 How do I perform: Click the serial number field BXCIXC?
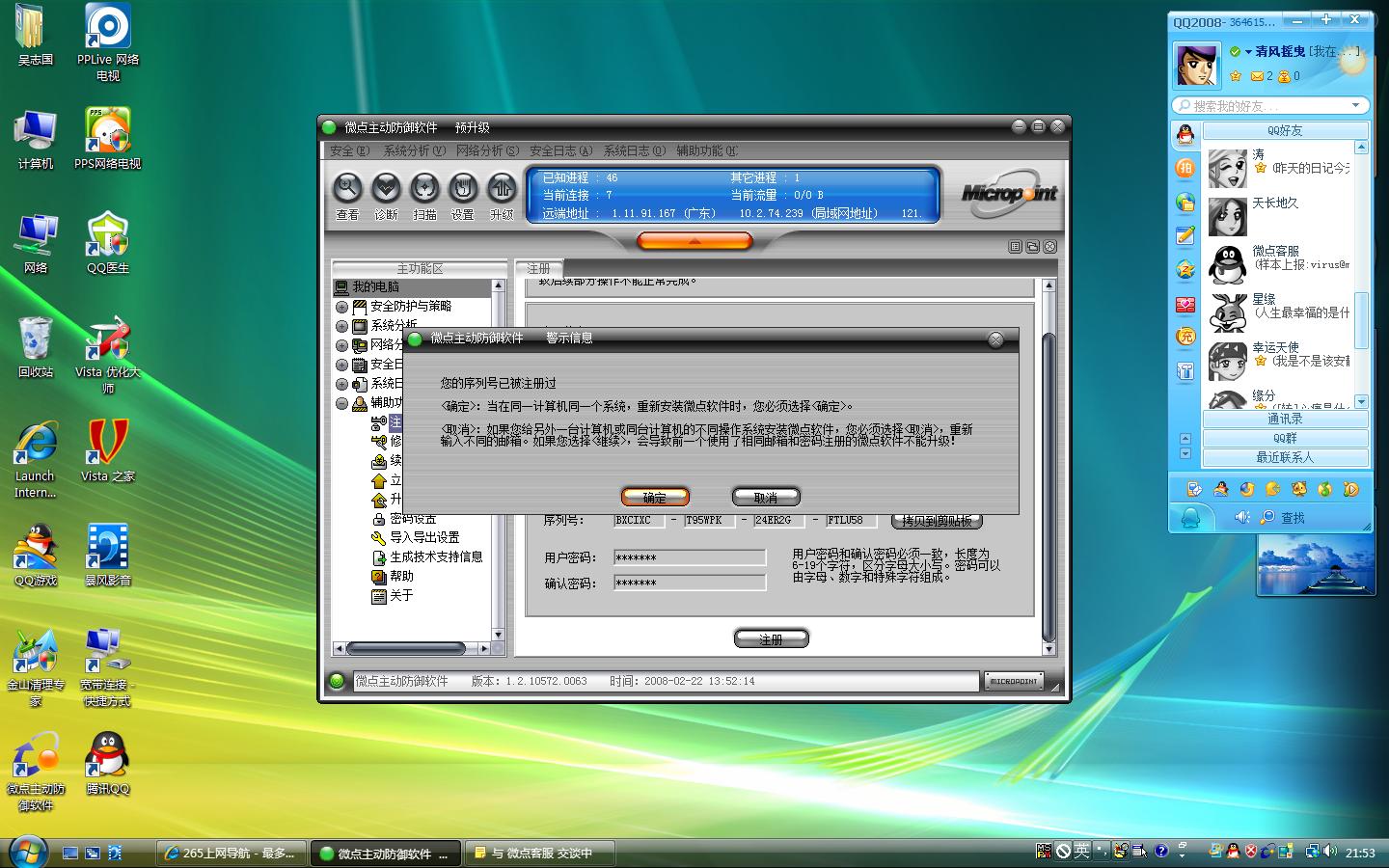[x=639, y=520]
